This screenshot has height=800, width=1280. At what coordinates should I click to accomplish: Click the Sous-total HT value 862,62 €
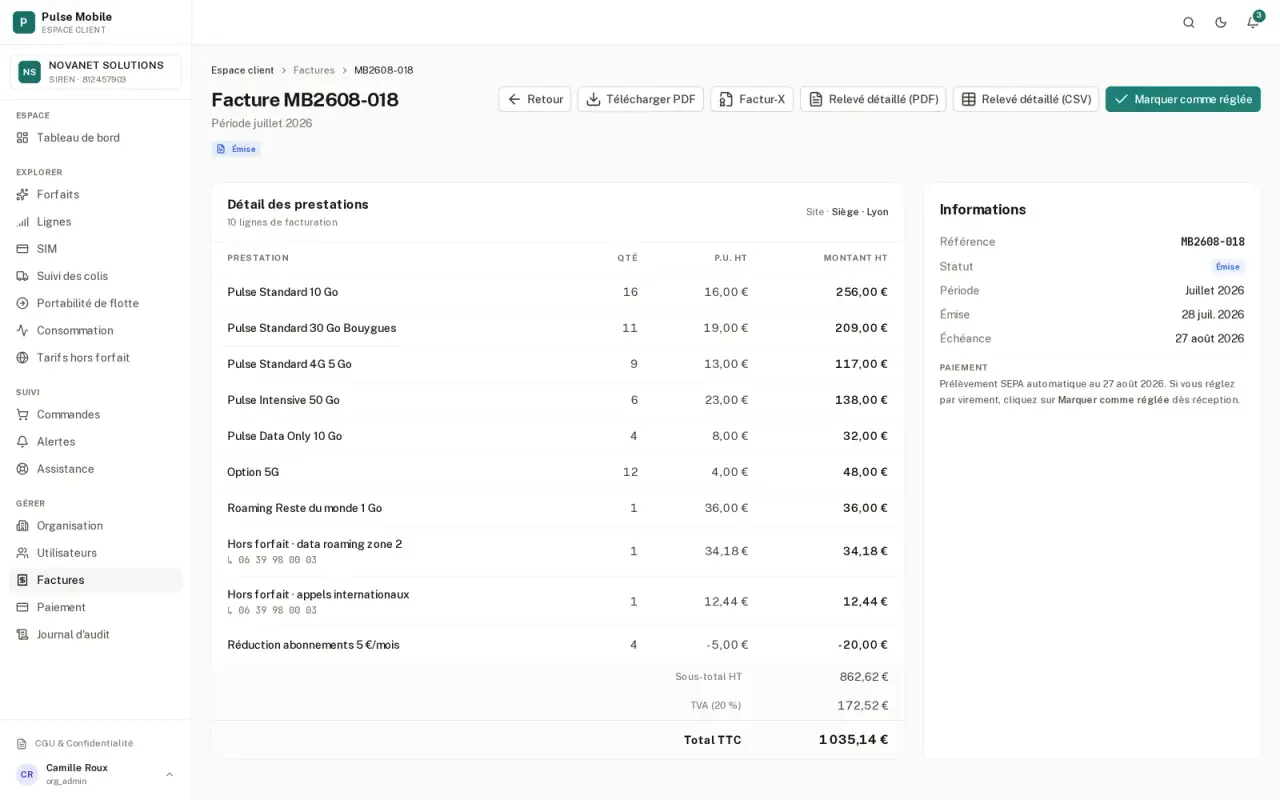point(864,677)
